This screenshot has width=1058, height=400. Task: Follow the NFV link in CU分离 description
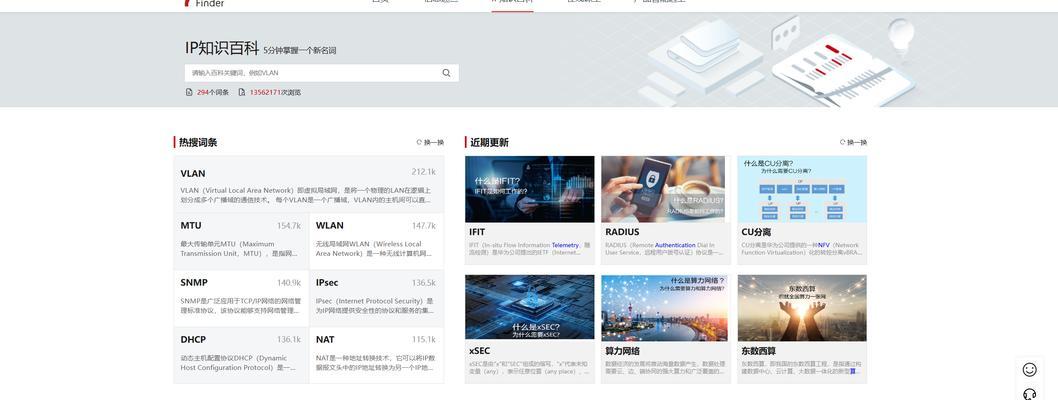point(823,246)
